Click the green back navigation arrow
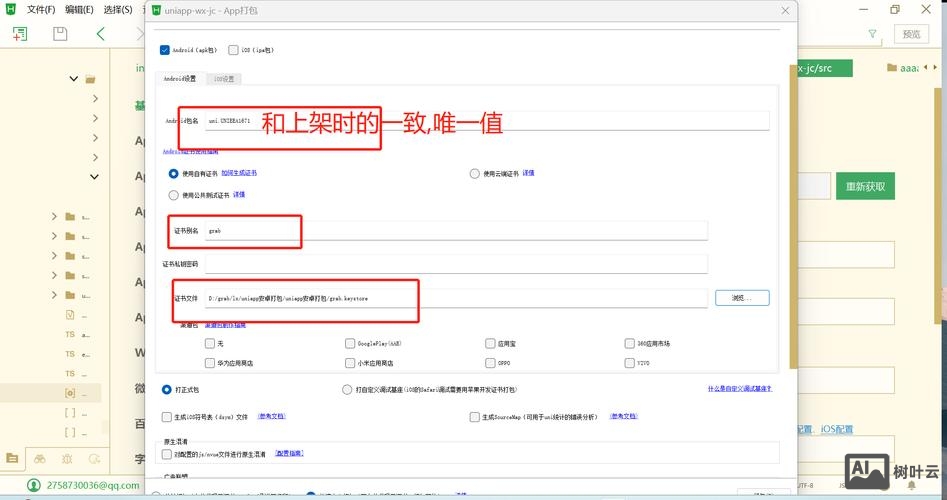This screenshot has width=947, height=500. click(x=101, y=33)
